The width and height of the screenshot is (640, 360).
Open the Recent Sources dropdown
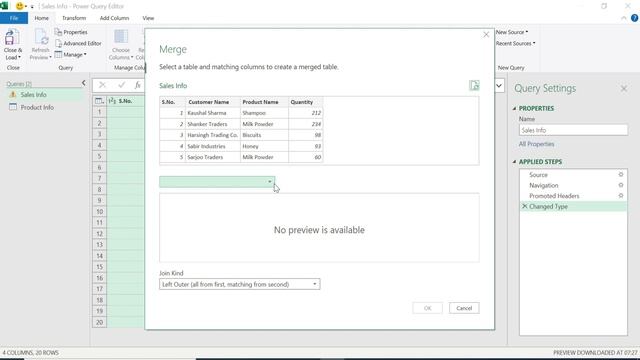click(x=515, y=43)
